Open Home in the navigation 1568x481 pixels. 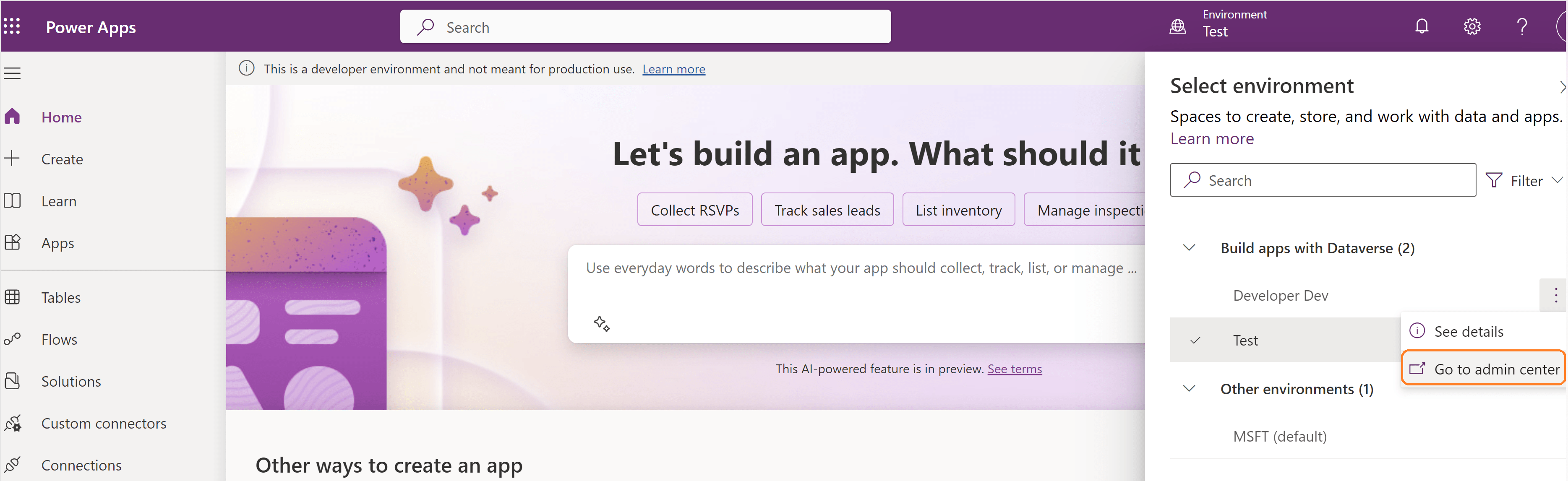coord(62,117)
